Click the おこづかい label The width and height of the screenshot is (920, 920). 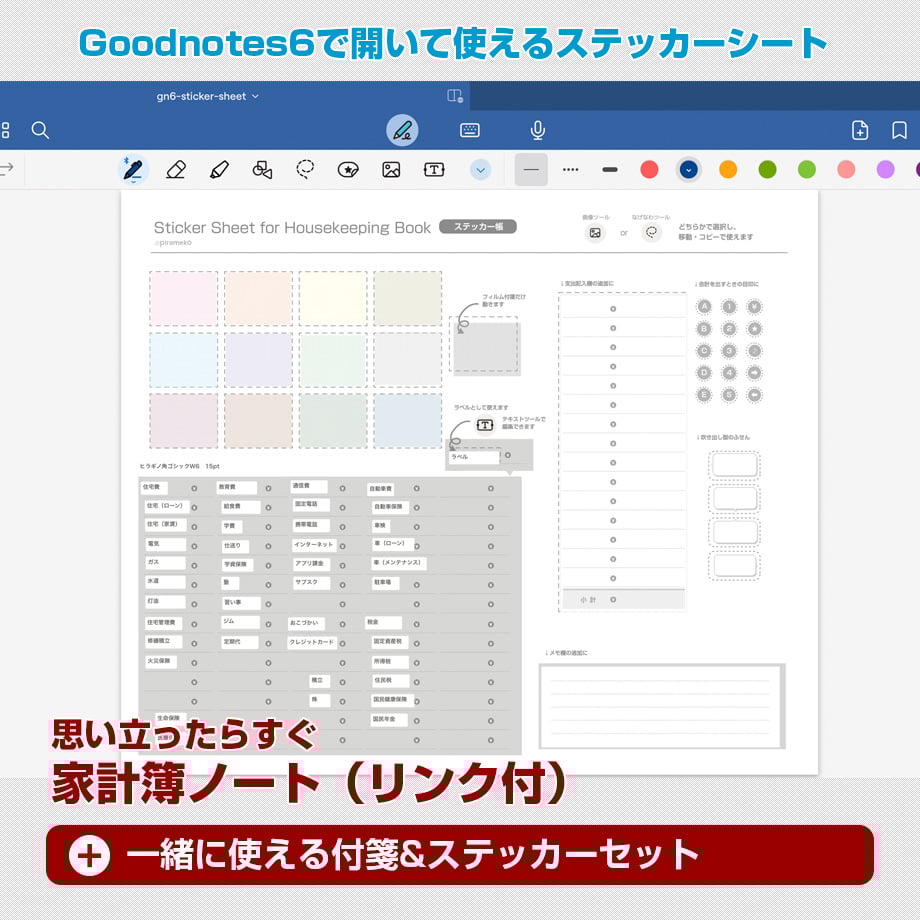tap(306, 623)
